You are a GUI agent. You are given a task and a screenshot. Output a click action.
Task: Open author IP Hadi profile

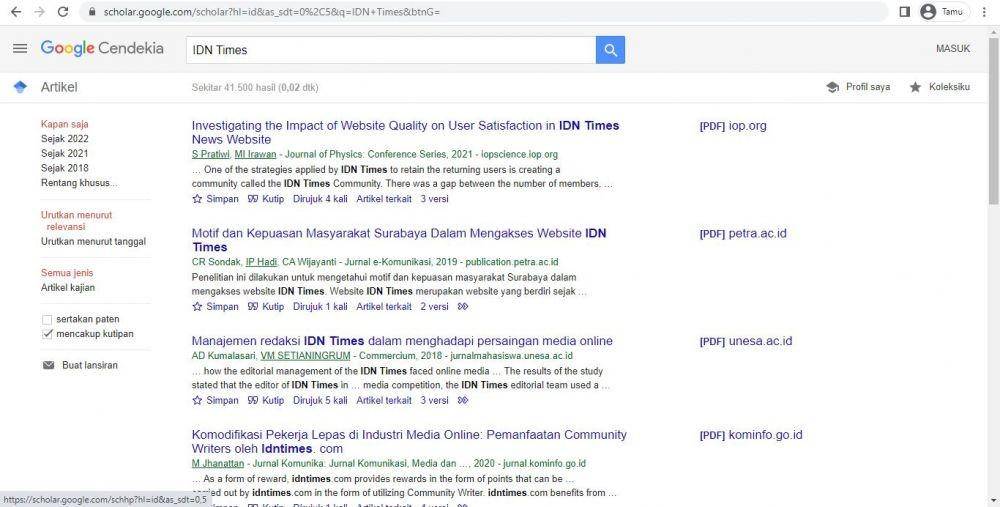[261, 262]
